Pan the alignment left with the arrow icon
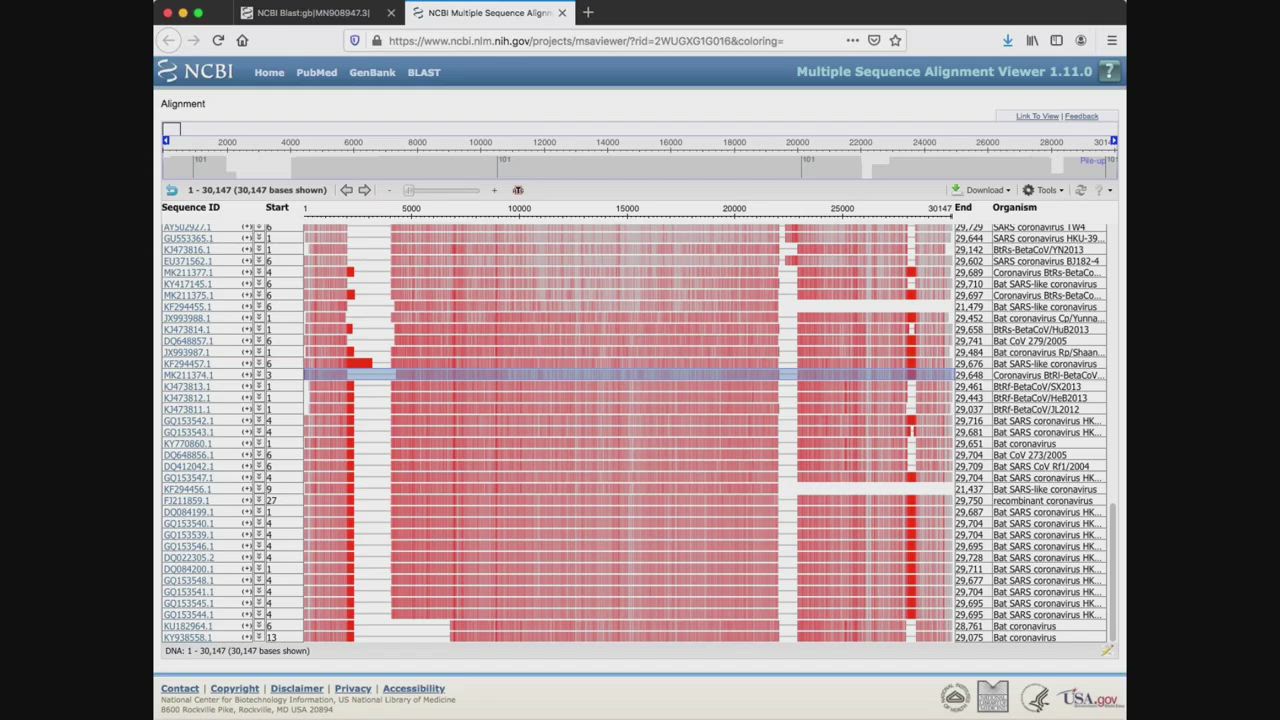 346,190
